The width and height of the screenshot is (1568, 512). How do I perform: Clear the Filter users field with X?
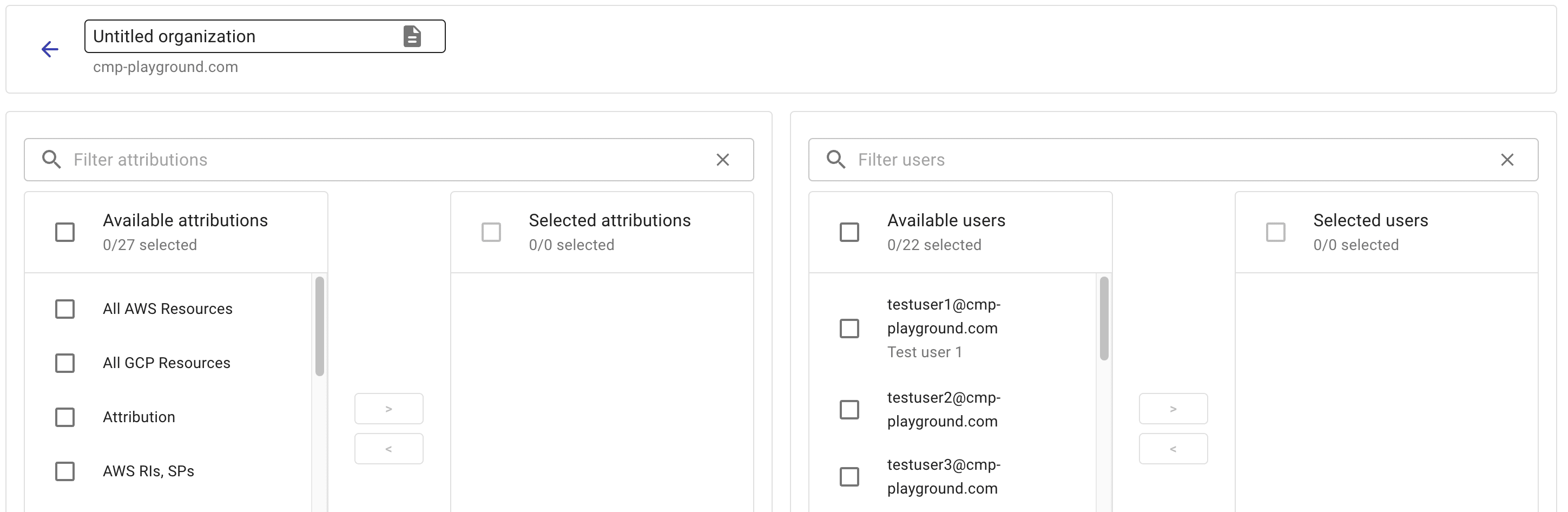[x=1506, y=160]
